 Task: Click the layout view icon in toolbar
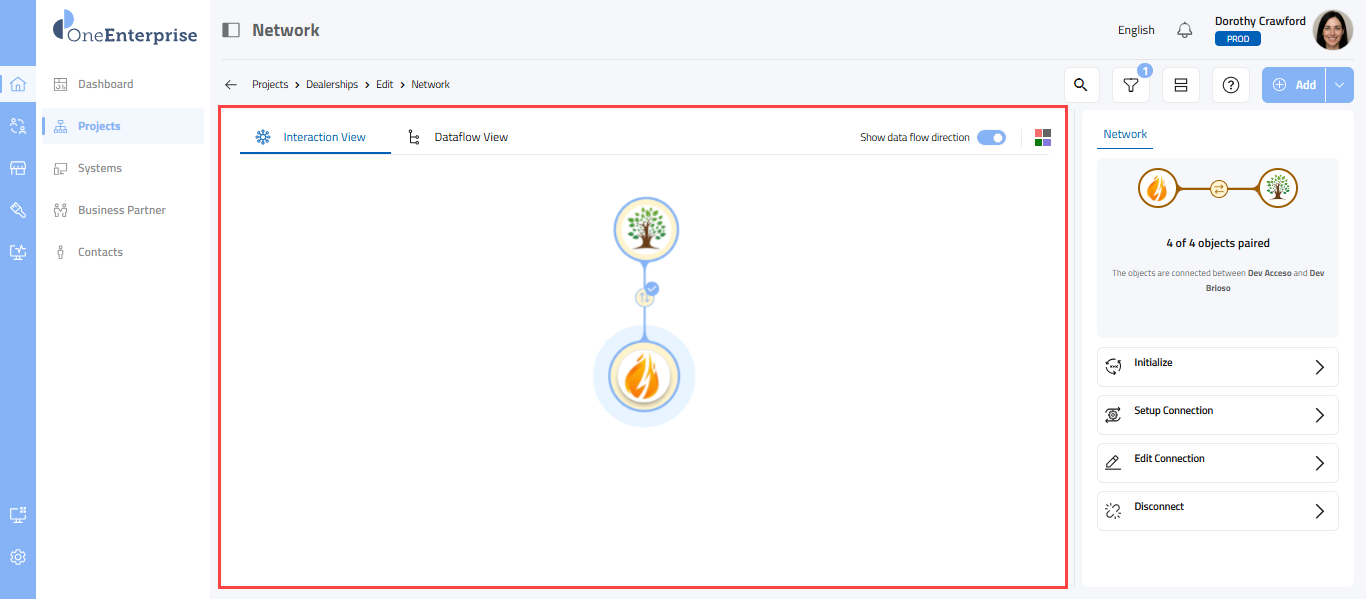pyautogui.click(x=1181, y=86)
